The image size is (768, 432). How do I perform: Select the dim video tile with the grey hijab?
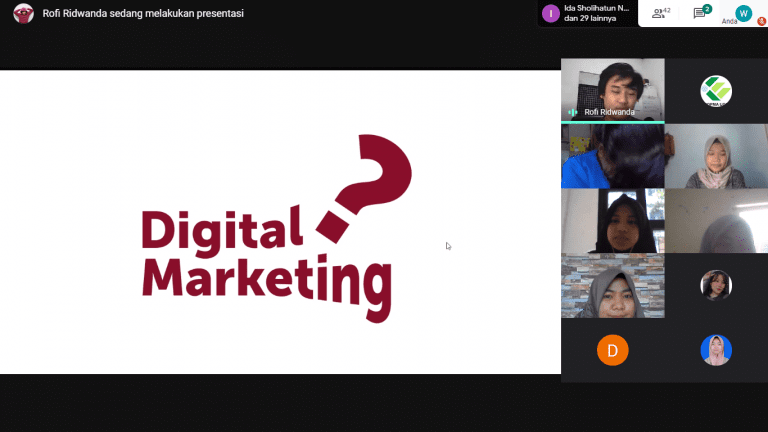click(716, 221)
